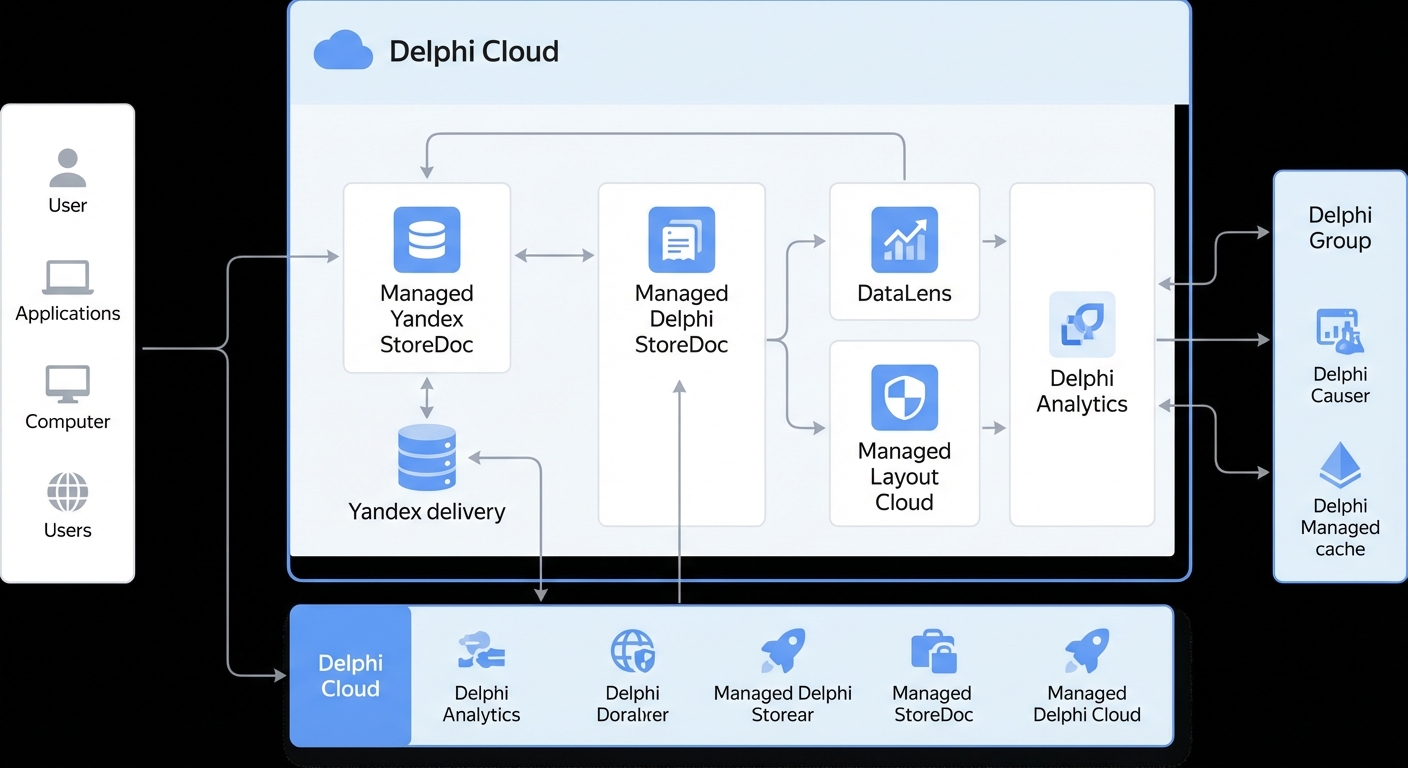
Task: Click the Managed StoreDoc briefcase icon
Action: pyautogui.click(x=934, y=651)
